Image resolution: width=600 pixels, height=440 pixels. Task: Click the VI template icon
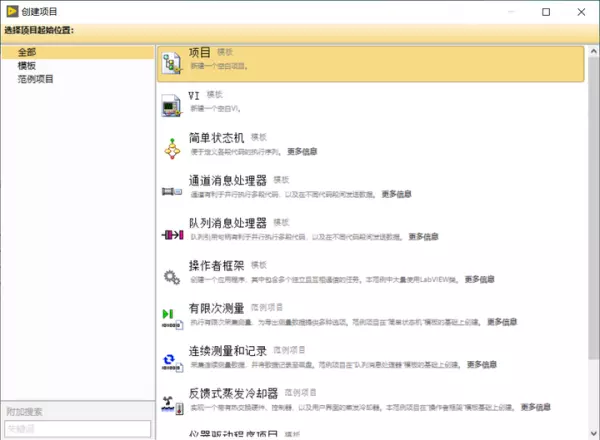(x=171, y=106)
